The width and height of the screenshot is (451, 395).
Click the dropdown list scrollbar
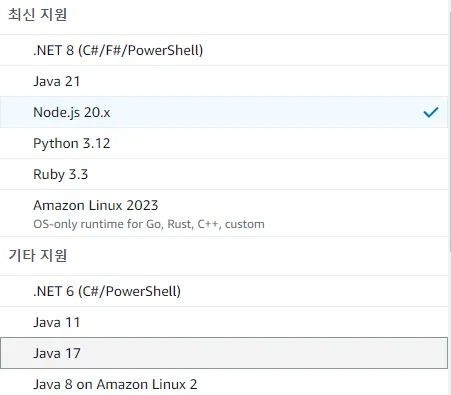pyautogui.click(x=450, y=133)
